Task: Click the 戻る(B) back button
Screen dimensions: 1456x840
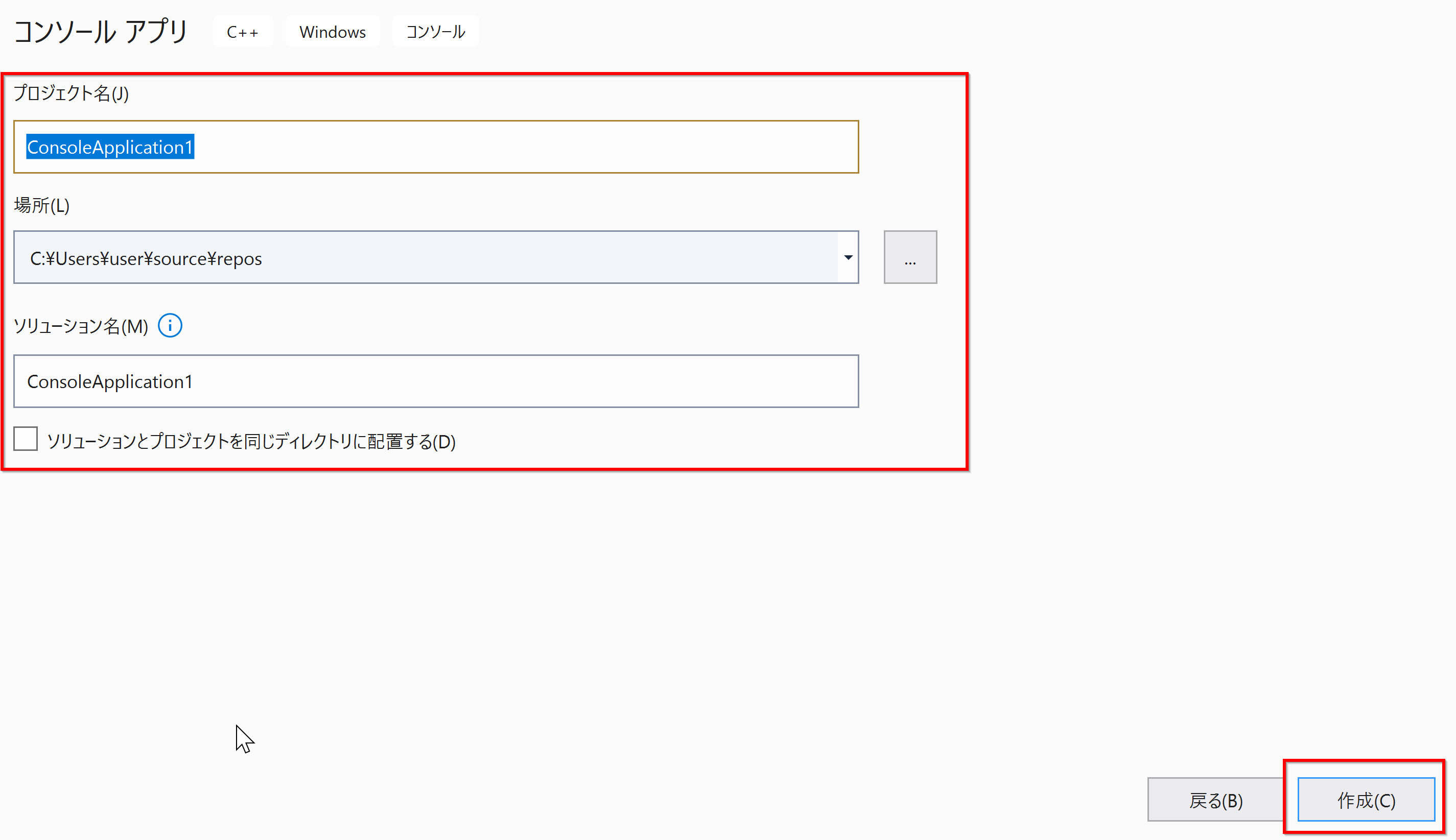Action: (1216, 800)
